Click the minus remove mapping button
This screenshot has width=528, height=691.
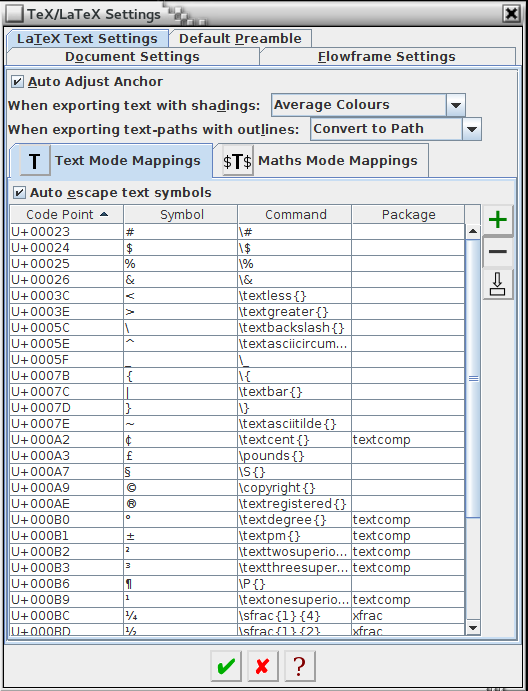tap(498, 252)
